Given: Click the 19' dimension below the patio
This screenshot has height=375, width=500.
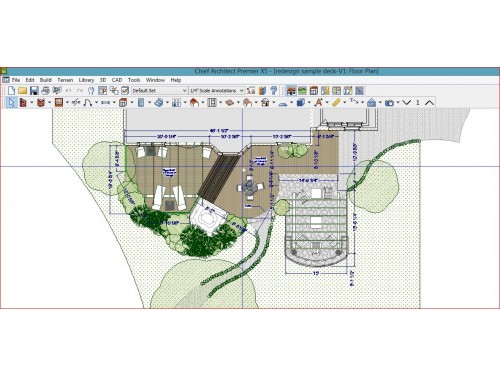Looking at the screenshot, I should pyautogui.click(x=316, y=273).
